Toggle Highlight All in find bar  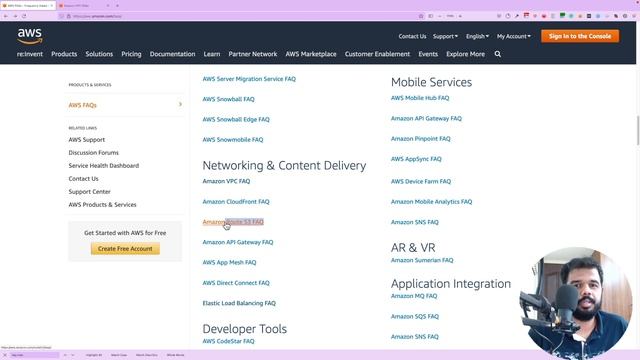94,355
